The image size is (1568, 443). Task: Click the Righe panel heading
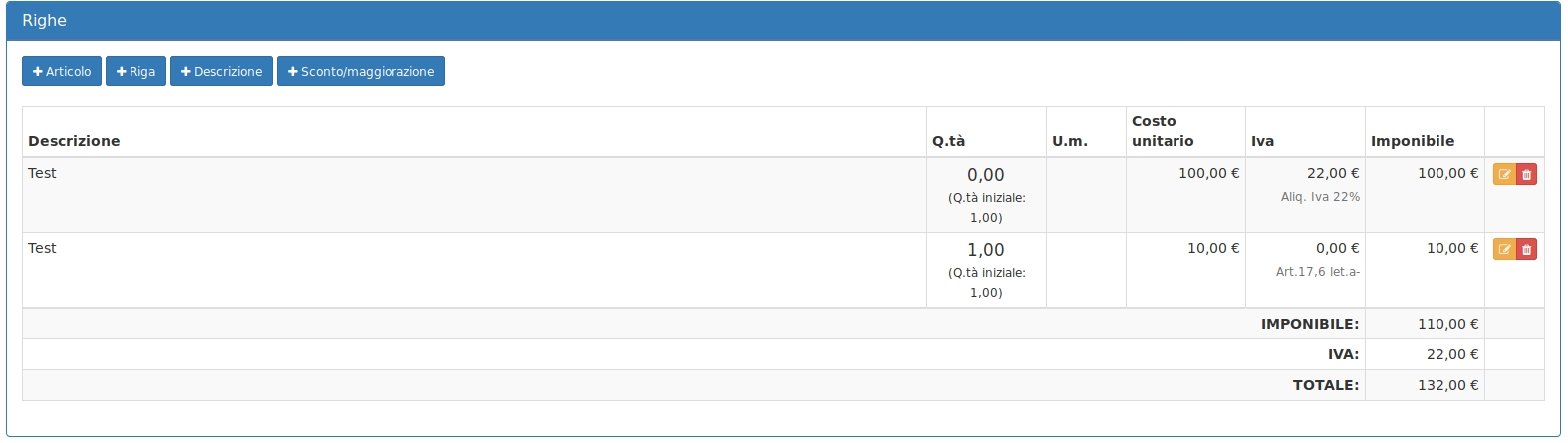pos(45,20)
